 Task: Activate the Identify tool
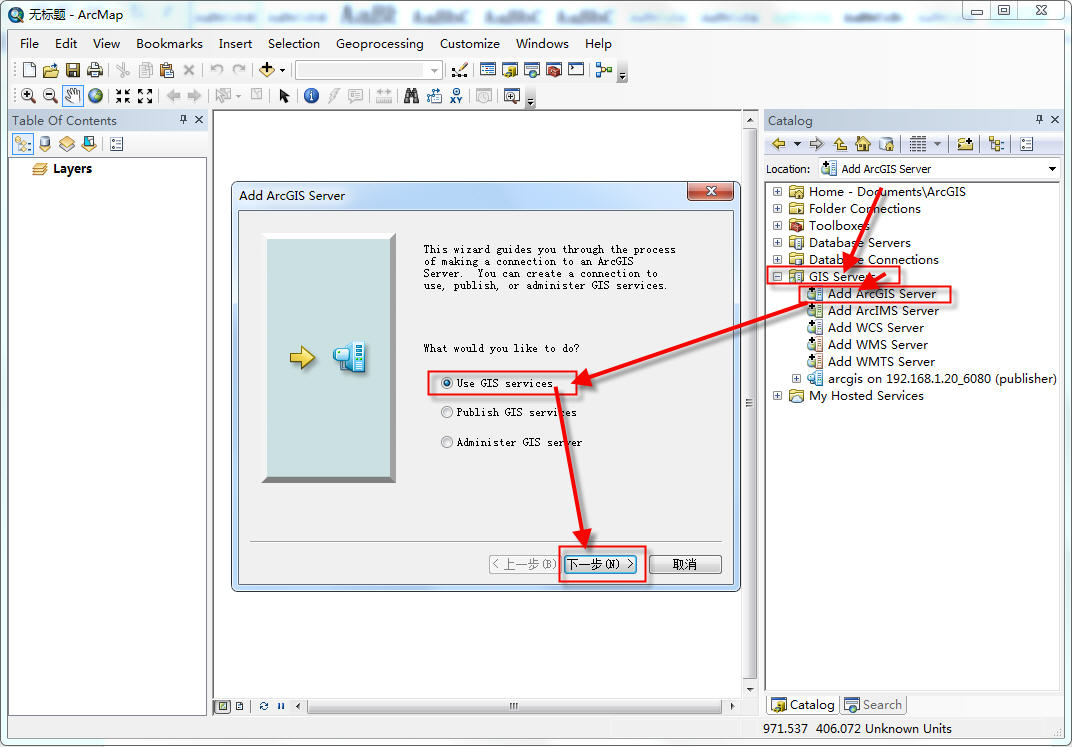click(311, 96)
